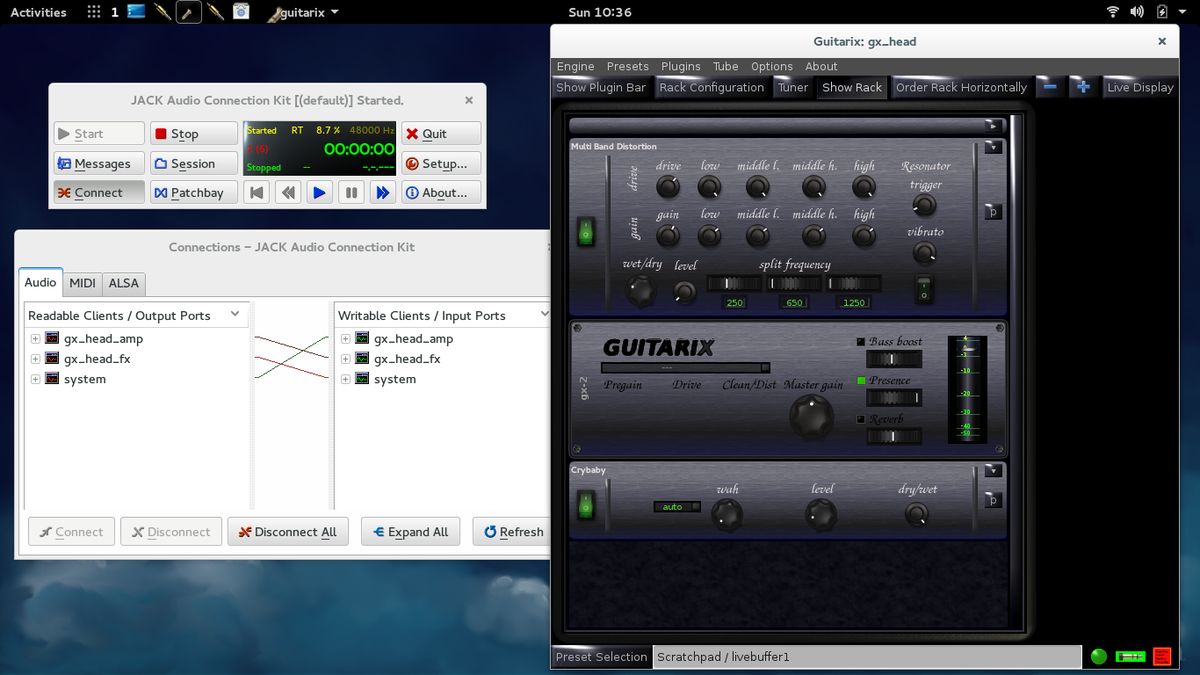This screenshot has width=1200, height=675.
Task: Open the Presets menu
Action: pyautogui.click(x=628, y=66)
